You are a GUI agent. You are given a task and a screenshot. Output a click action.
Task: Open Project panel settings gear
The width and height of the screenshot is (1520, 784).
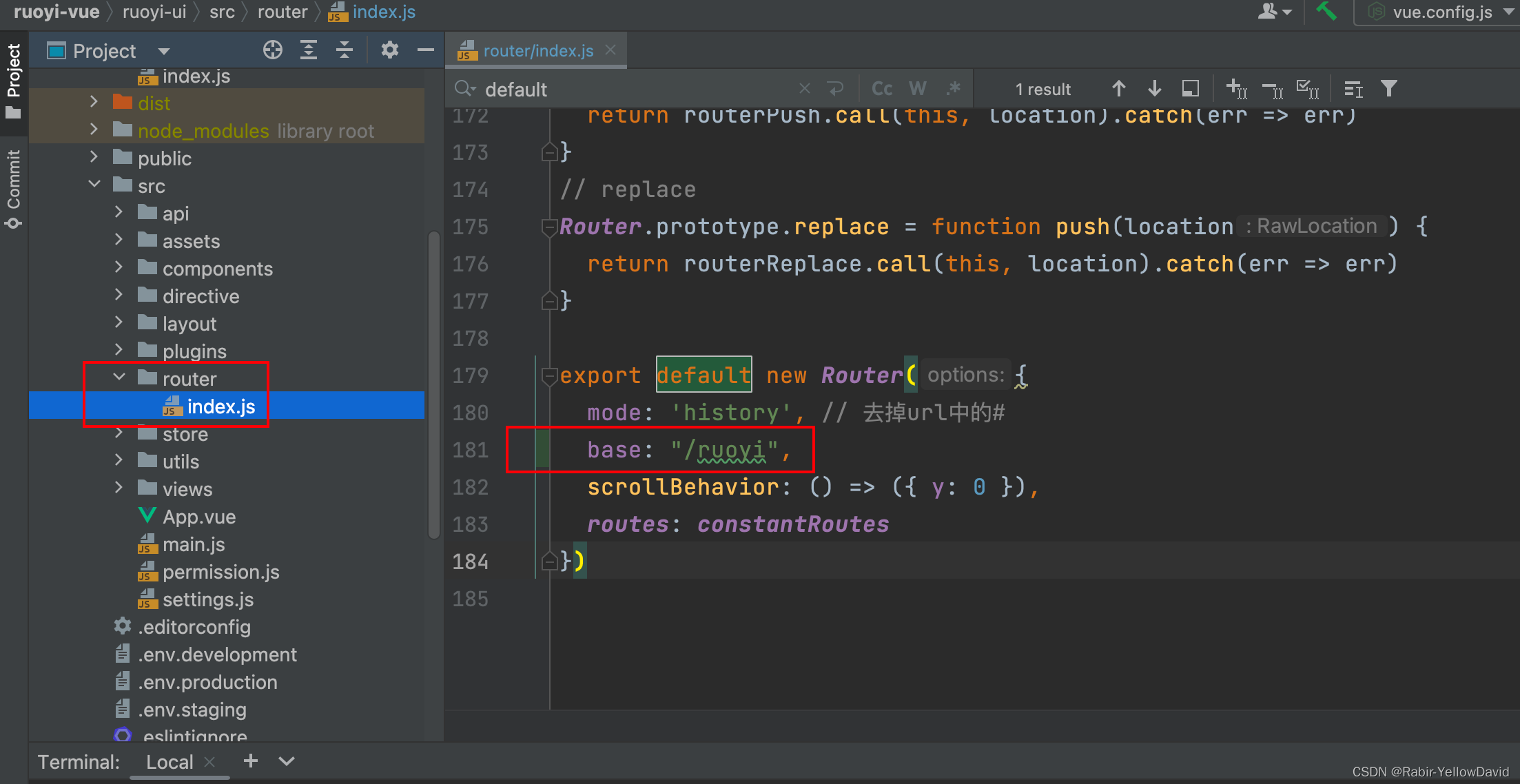click(x=390, y=50)
